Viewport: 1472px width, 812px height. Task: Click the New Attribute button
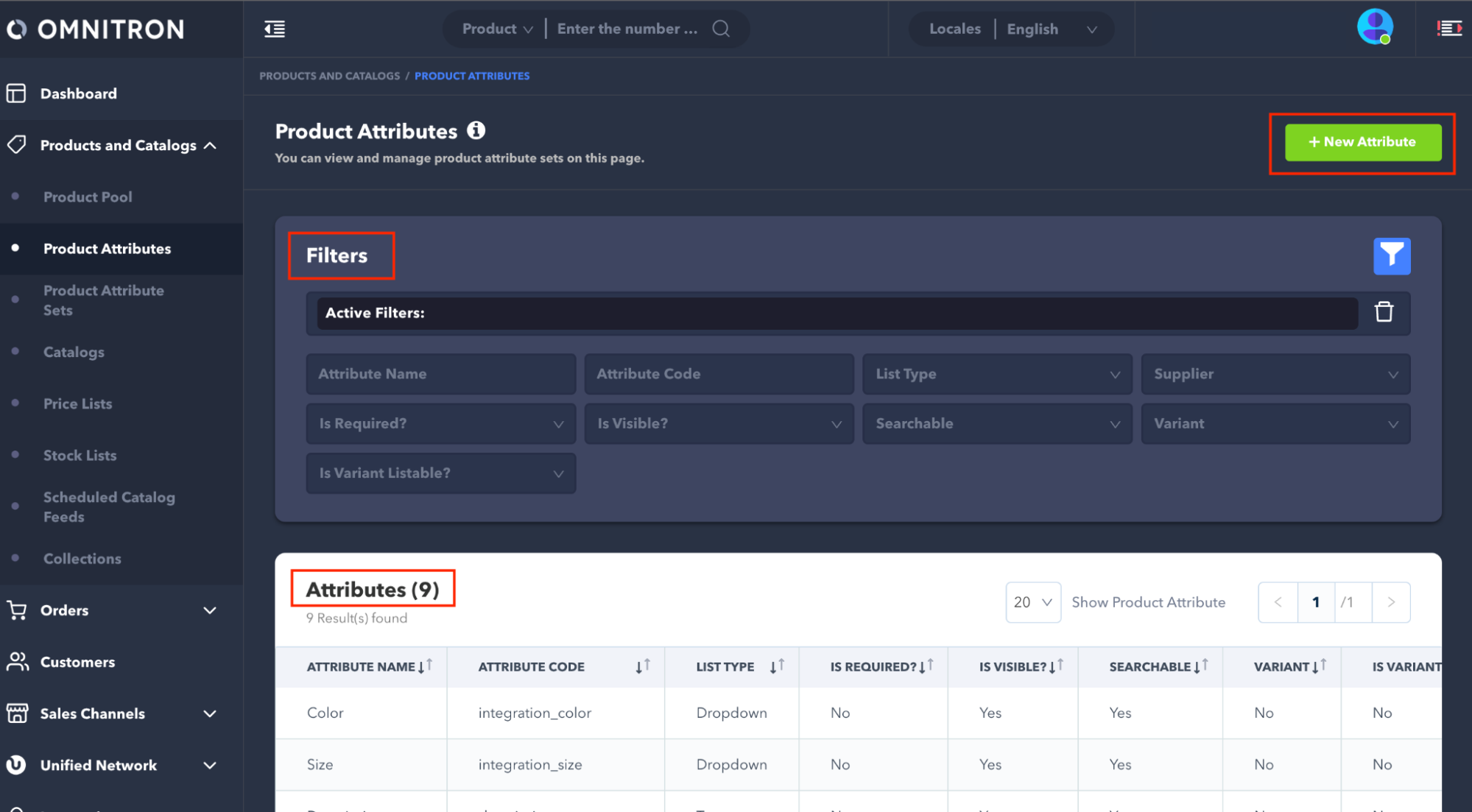(x=1362, y=142)
